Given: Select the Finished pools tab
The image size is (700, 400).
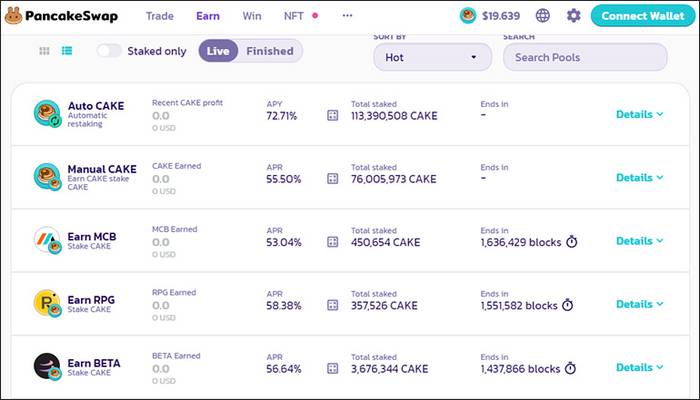Looking at the screenshot, I should click(x=270, y=51).
